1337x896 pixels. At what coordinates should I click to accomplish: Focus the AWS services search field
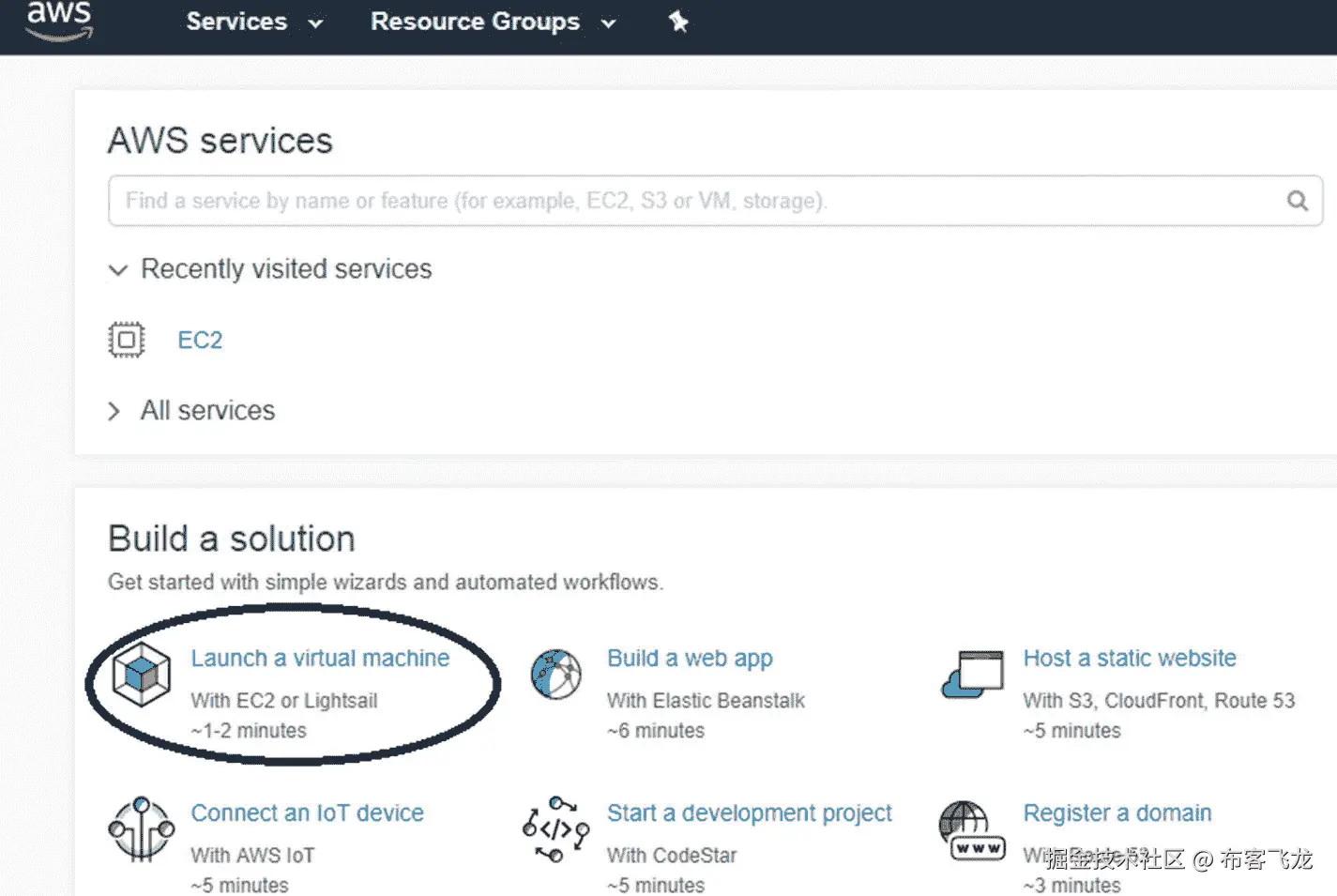coord(694,201)
